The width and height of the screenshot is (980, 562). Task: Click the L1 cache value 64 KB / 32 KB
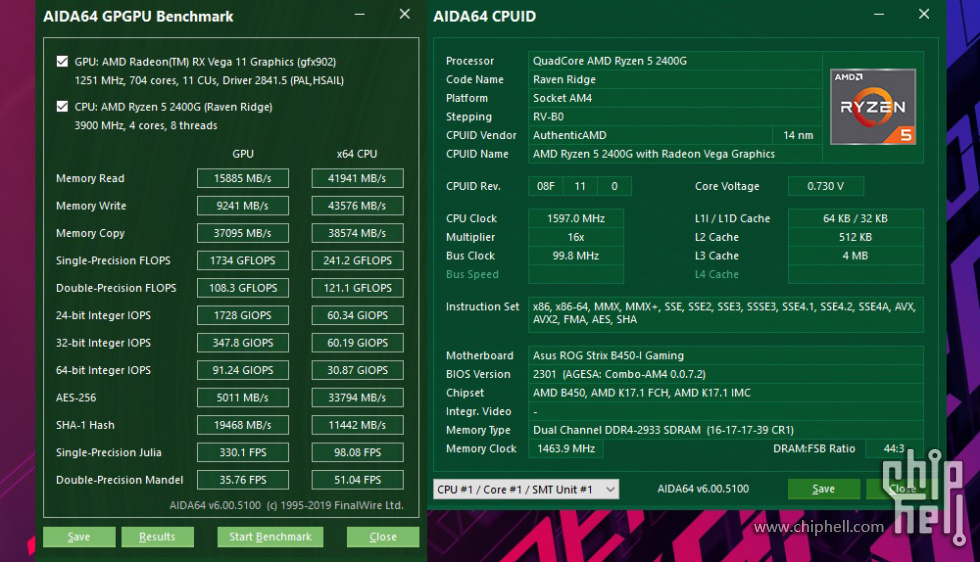click(856, 218)
